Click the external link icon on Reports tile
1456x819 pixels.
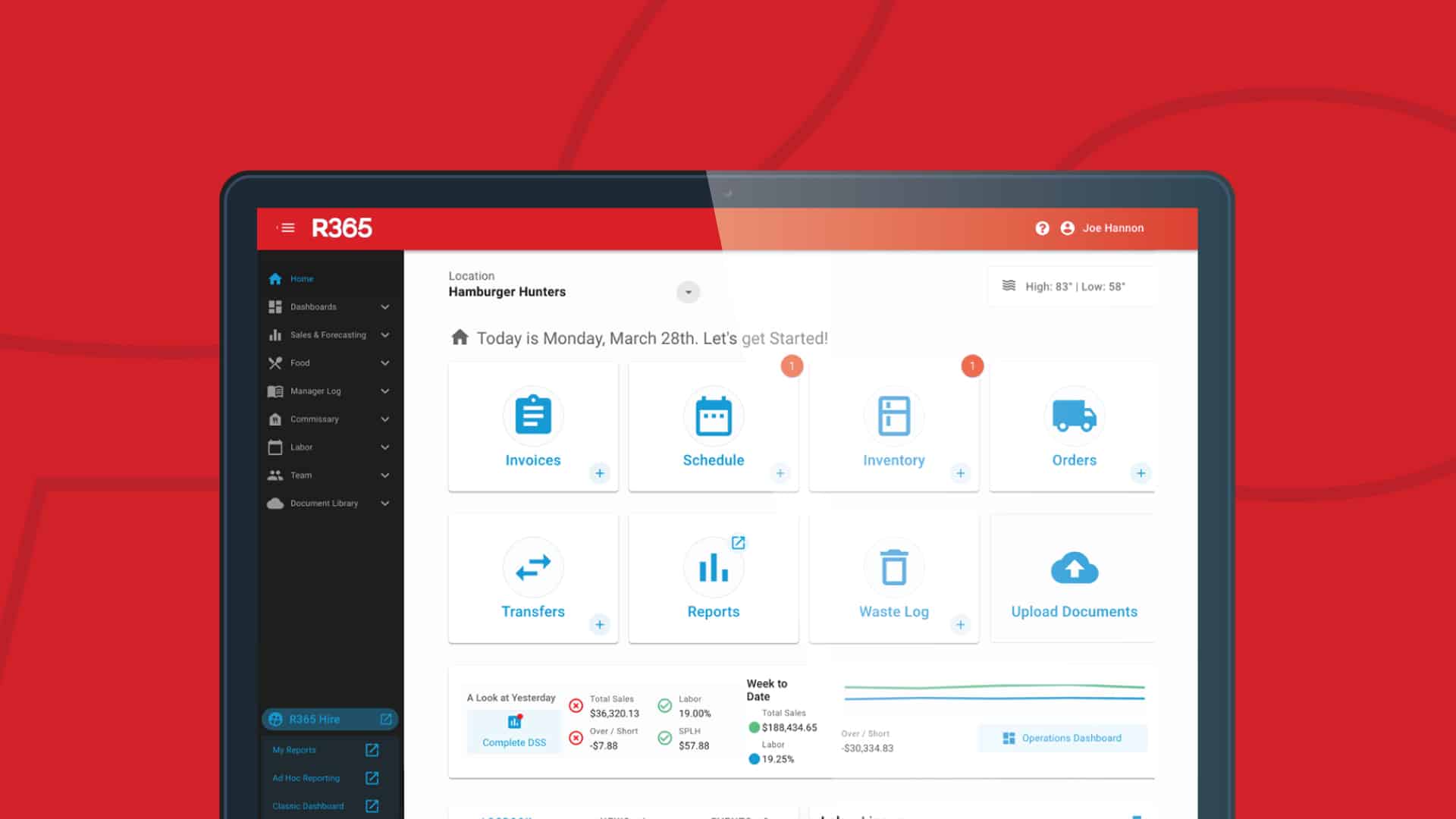click(738, 543)
